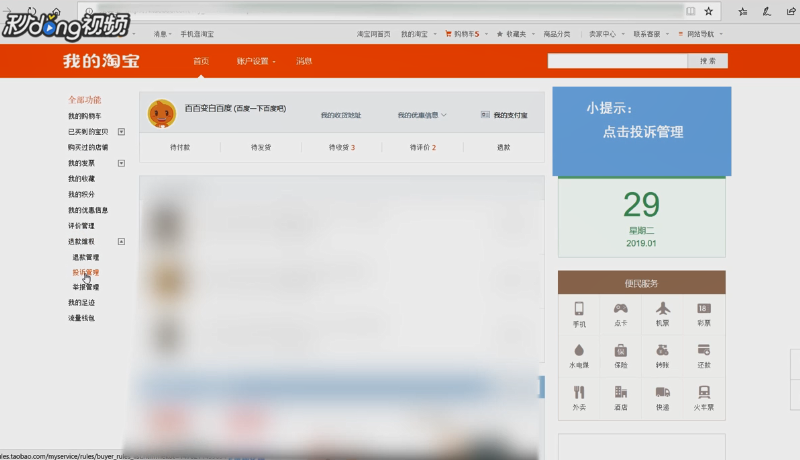Click 举报管理 in the sidebar

click(86, 287)
